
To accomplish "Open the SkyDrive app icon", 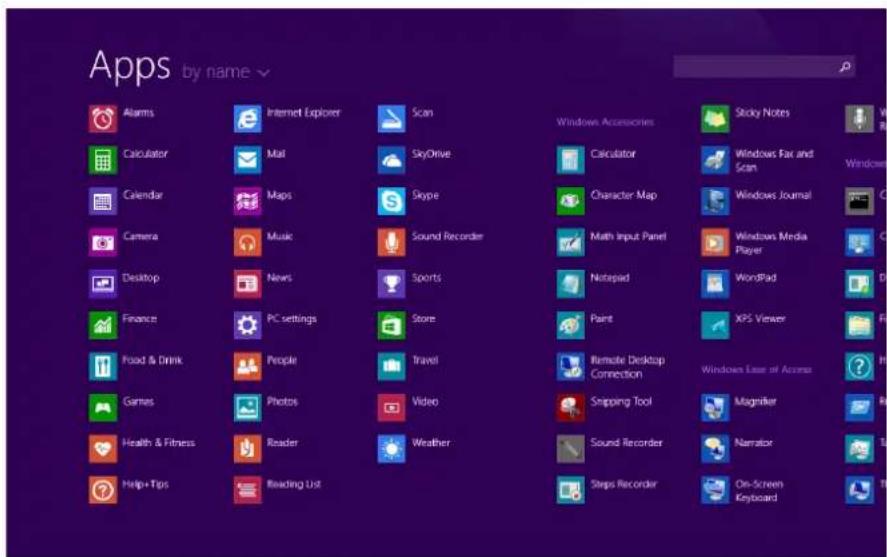I will [x=391, y=160].
